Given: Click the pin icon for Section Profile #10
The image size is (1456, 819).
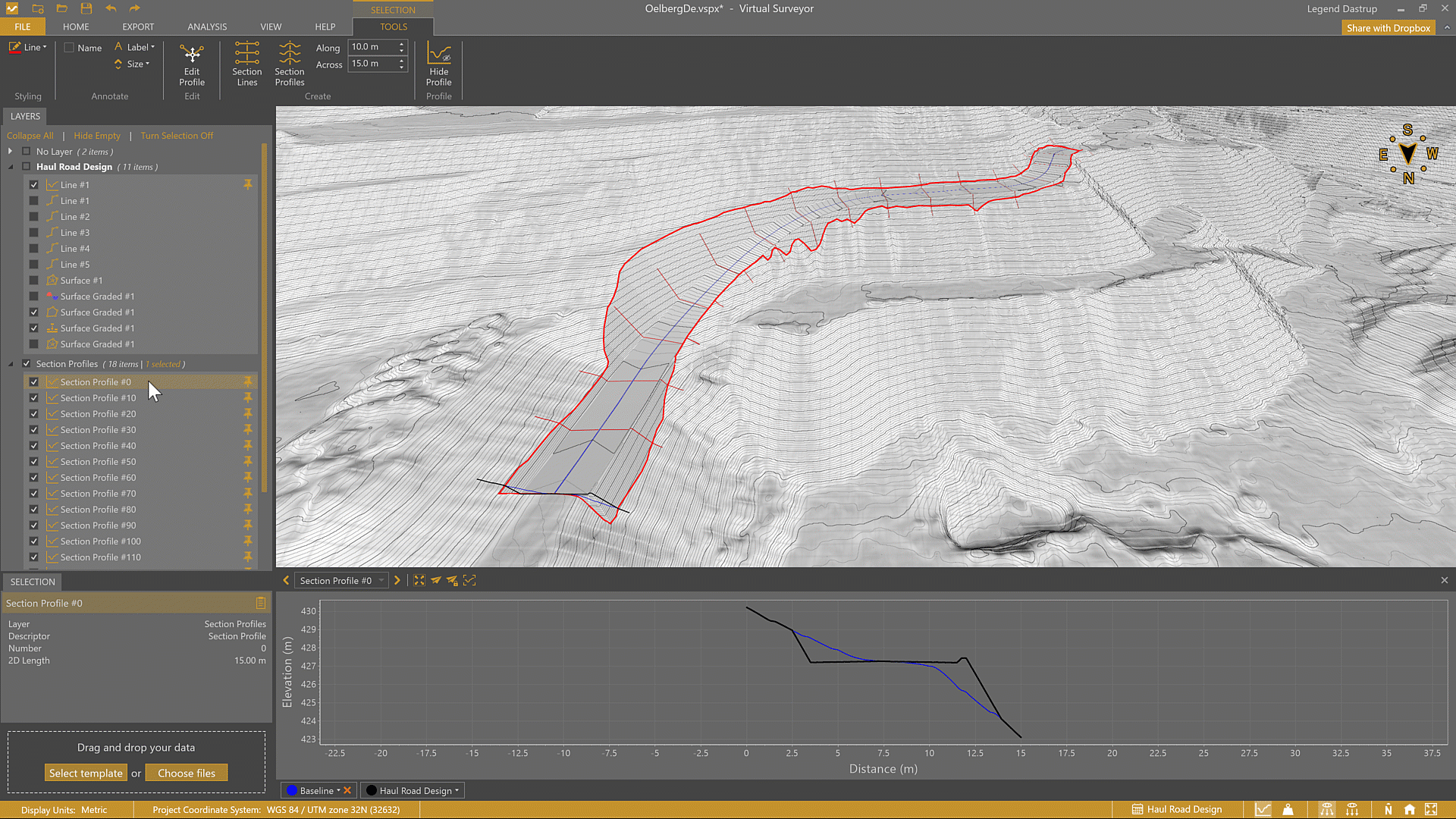Looking at the screenshot, I should click(247, 398).
